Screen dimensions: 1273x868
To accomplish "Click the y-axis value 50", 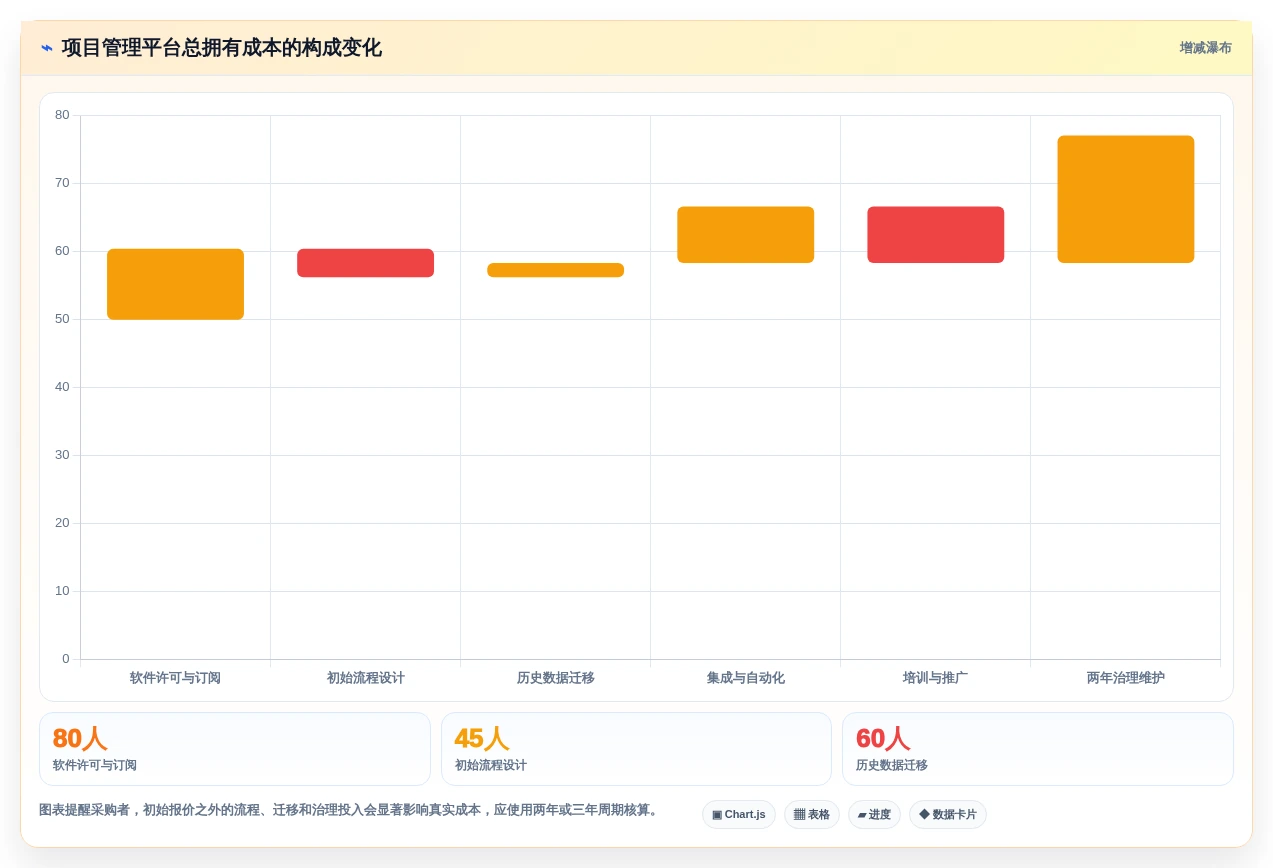I will [62, 319].
